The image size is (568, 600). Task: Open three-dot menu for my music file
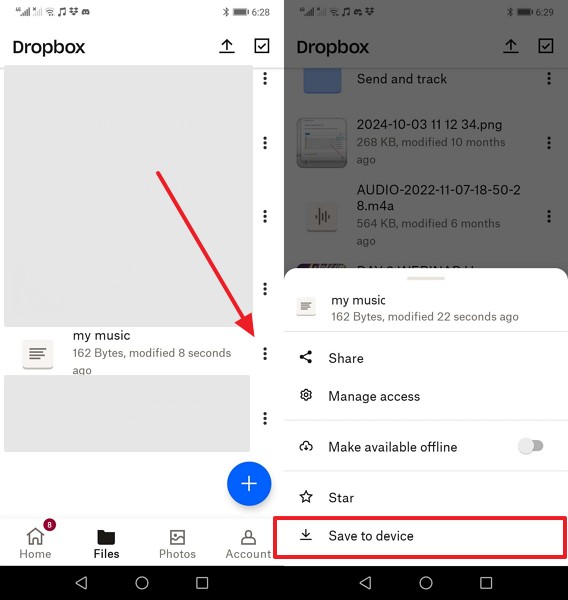[265, 354]
